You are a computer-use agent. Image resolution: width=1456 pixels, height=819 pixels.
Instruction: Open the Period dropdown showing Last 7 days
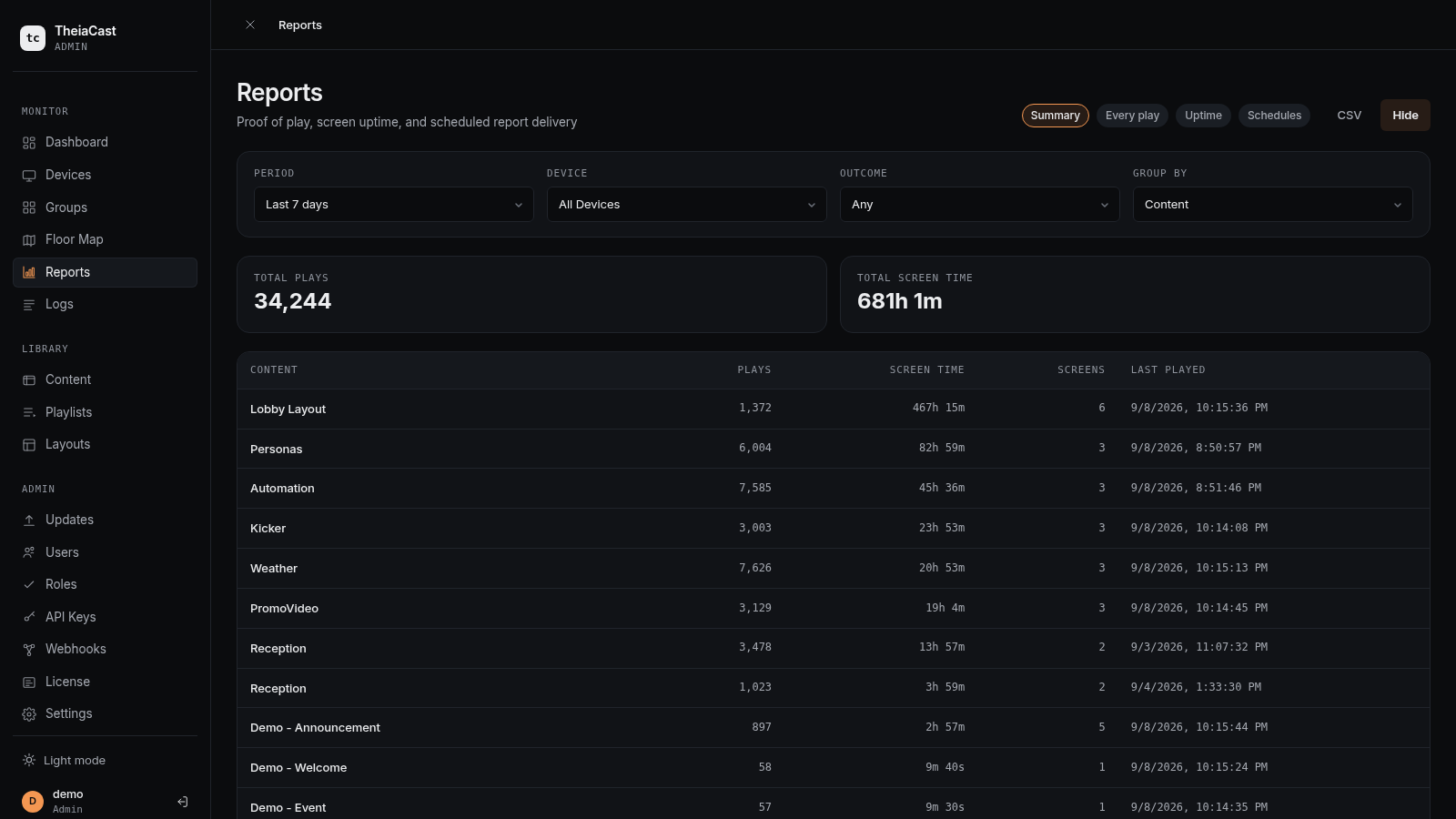(394, 205)
